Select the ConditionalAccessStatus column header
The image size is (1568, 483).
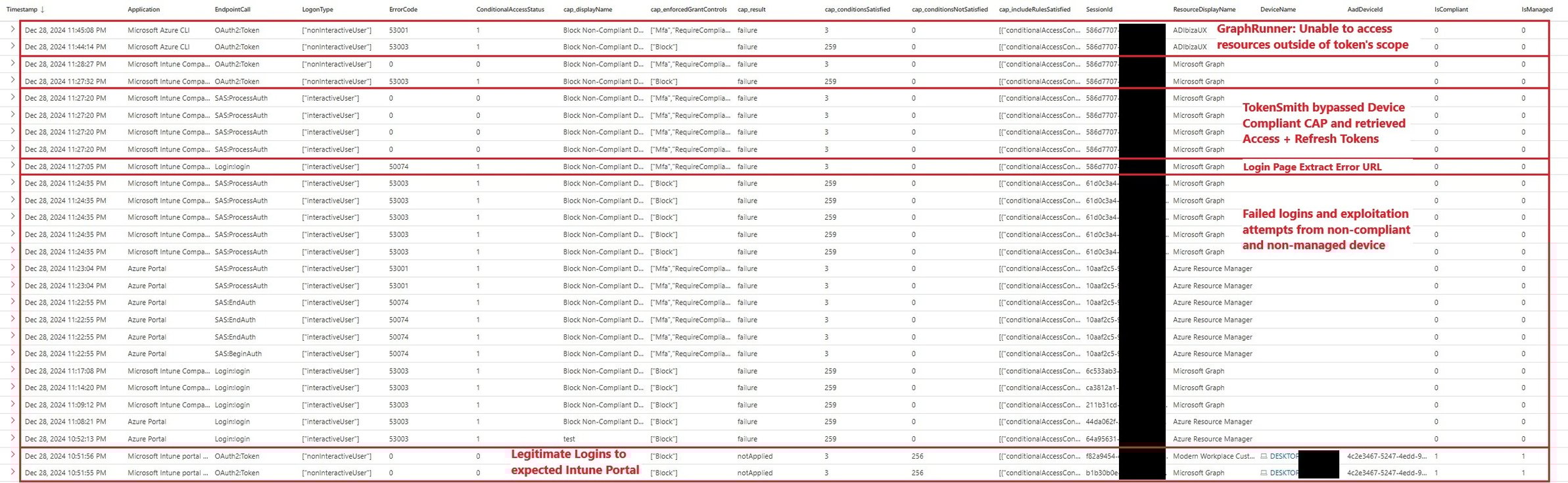click(510, 10)
